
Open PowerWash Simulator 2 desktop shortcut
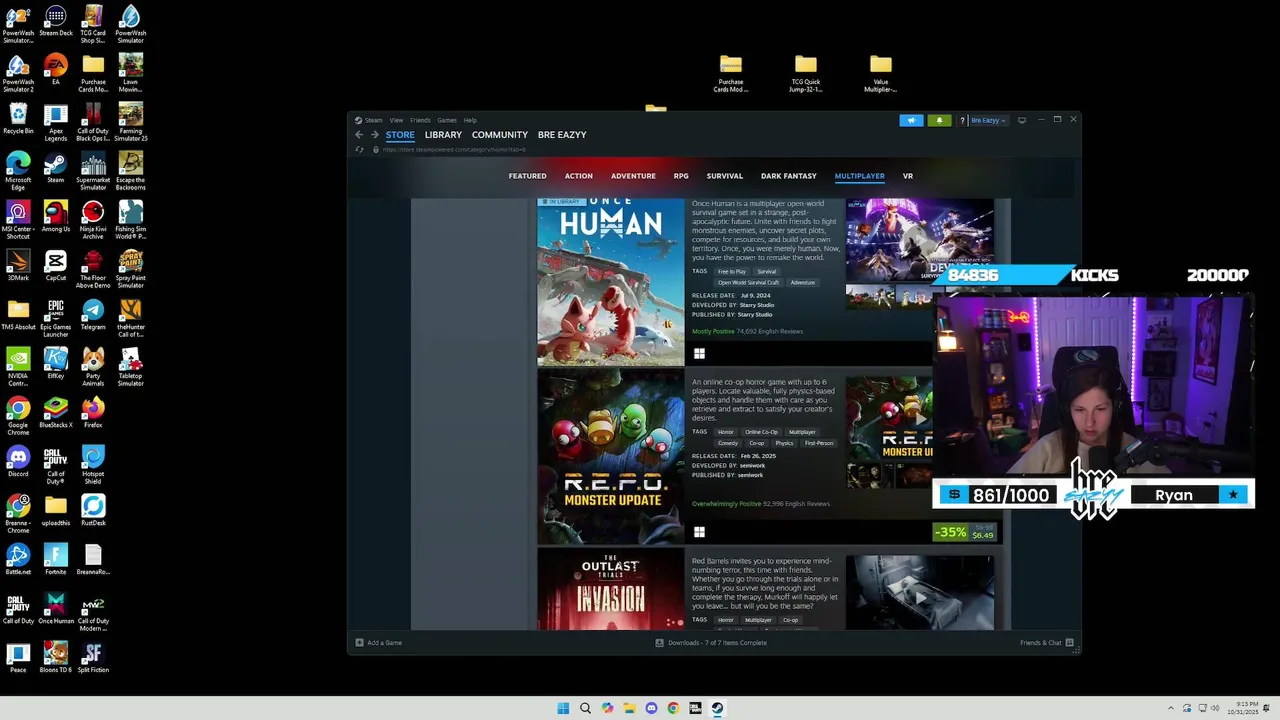[x=18, y=73]
